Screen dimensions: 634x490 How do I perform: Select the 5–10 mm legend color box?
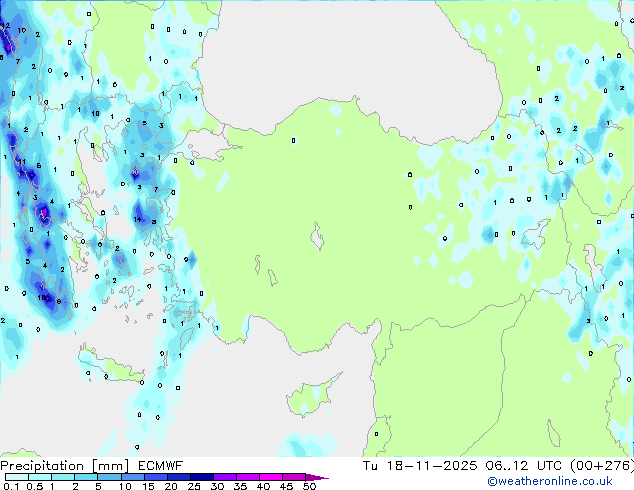click(109, 477)
